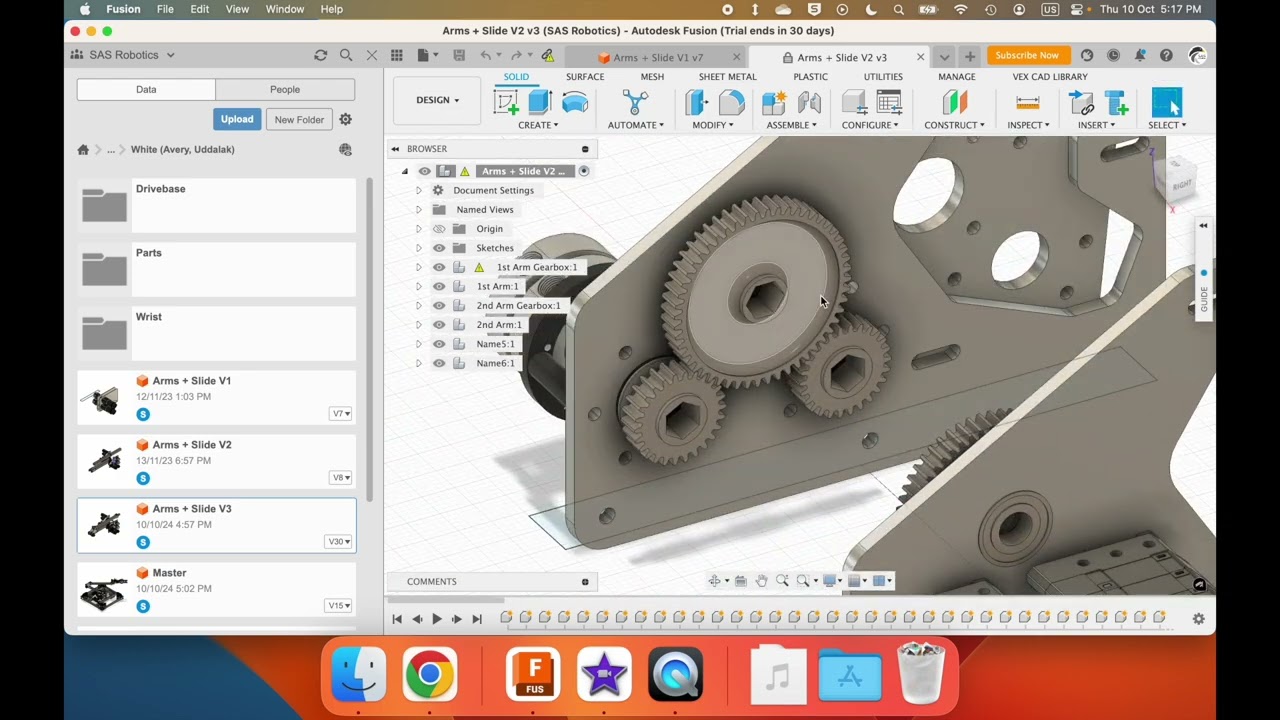
Task: Select the Insert fastener icon
Action: [1116, 102]
